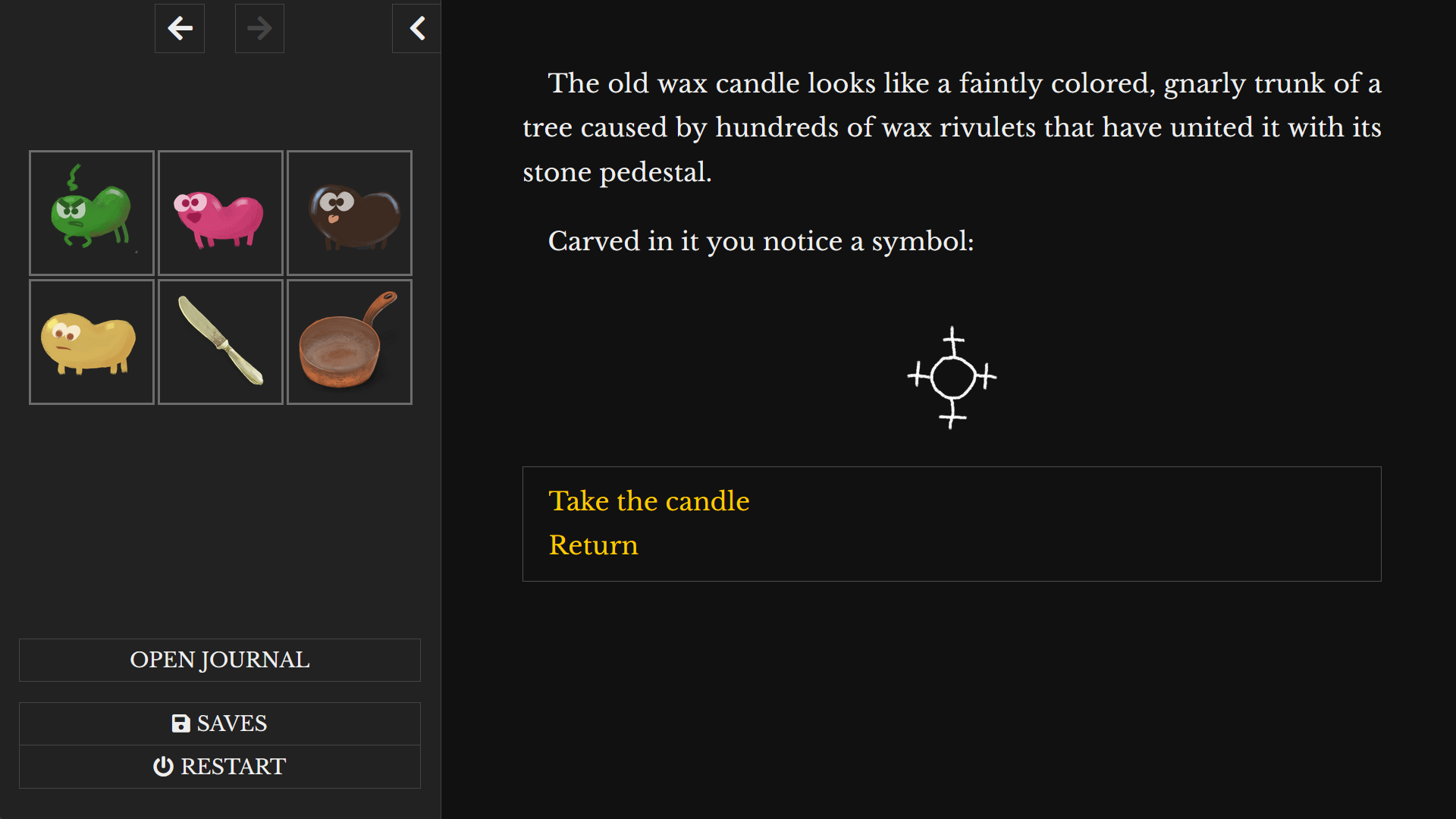Select the knife in inventory

tap(221, 342)
